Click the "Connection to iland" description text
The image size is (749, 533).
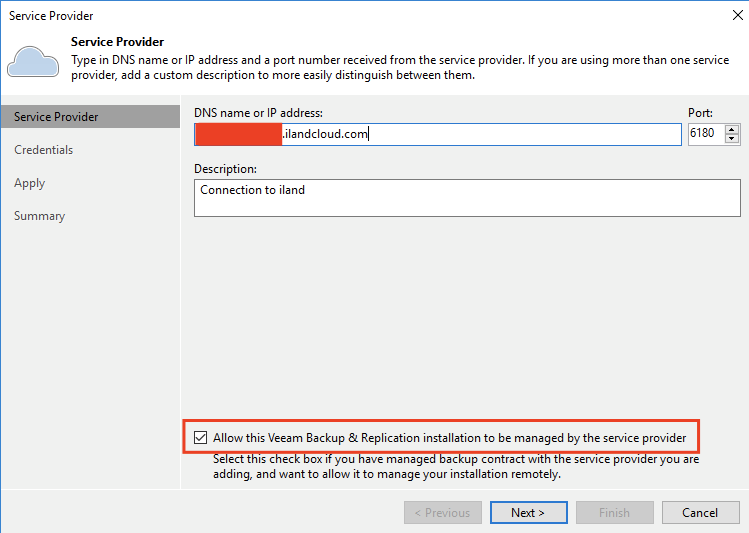pos(252,189)
